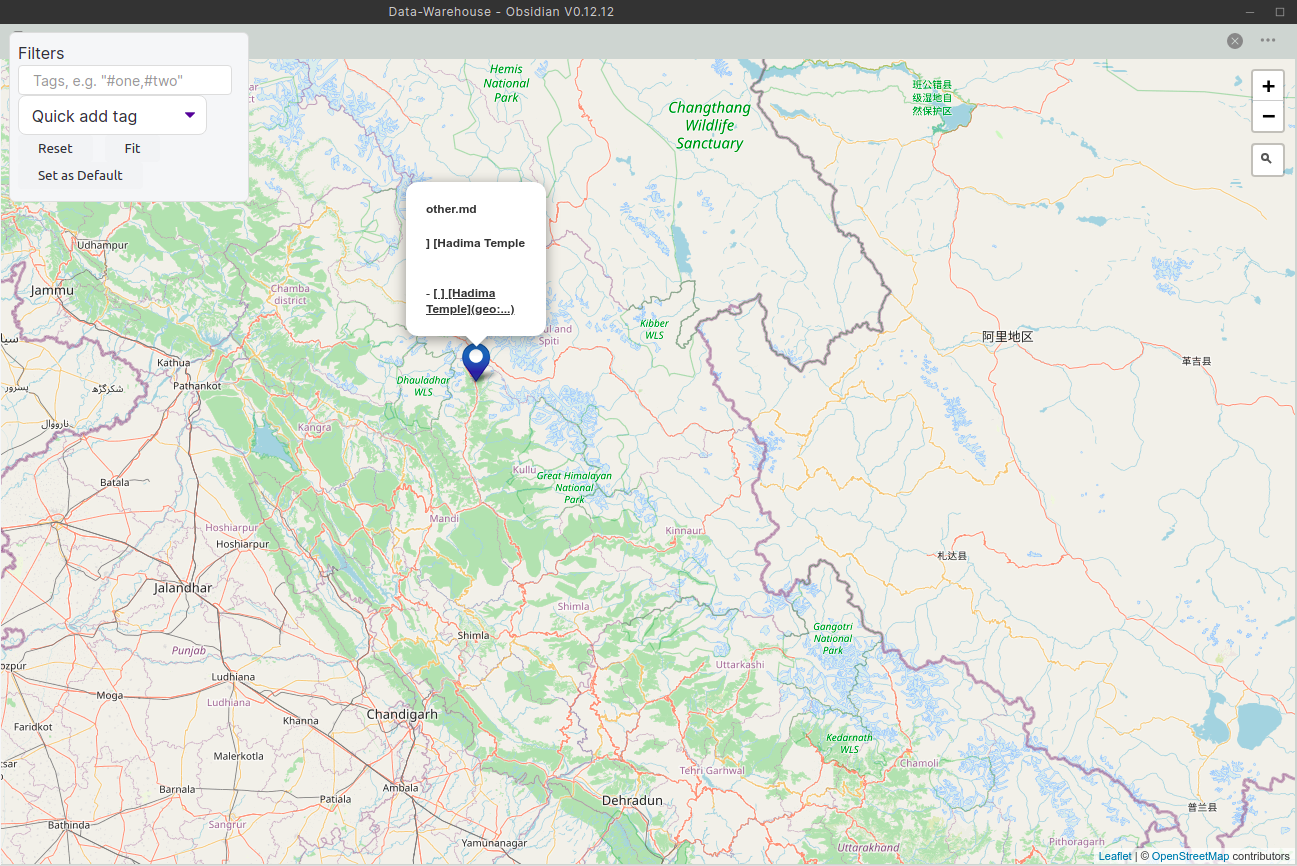Viewport: 1297px width, 866px height.
Task: Expand Quick add tag via its chevron arrow
Action: click(190, 115)
